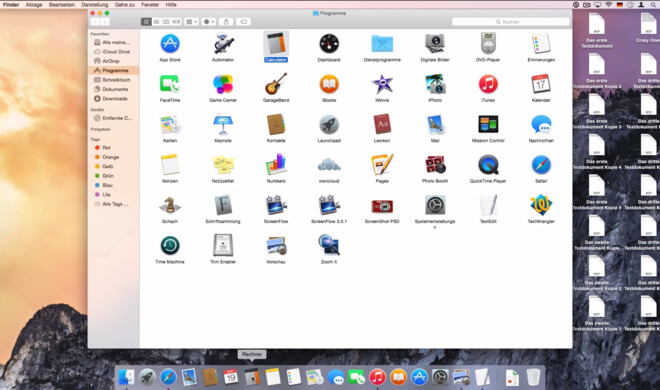Click the Suchen search field
This screenshot has height=390, width=660.
pos(510,21)
